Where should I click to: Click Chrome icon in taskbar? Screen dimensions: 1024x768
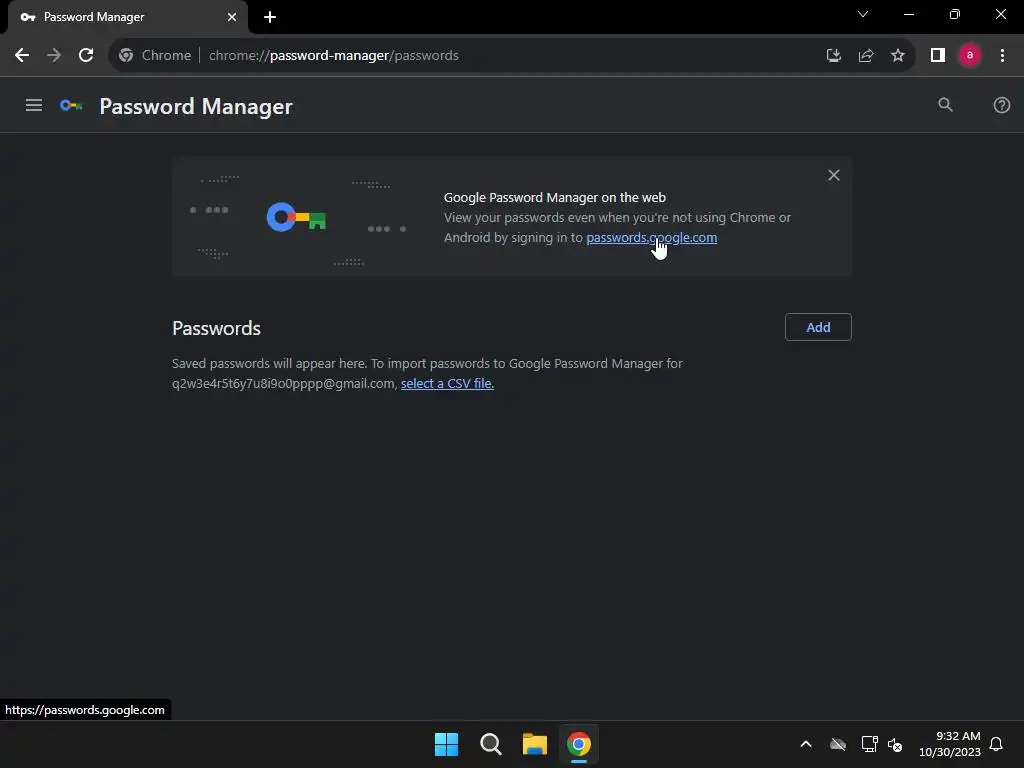pos(579,744)
